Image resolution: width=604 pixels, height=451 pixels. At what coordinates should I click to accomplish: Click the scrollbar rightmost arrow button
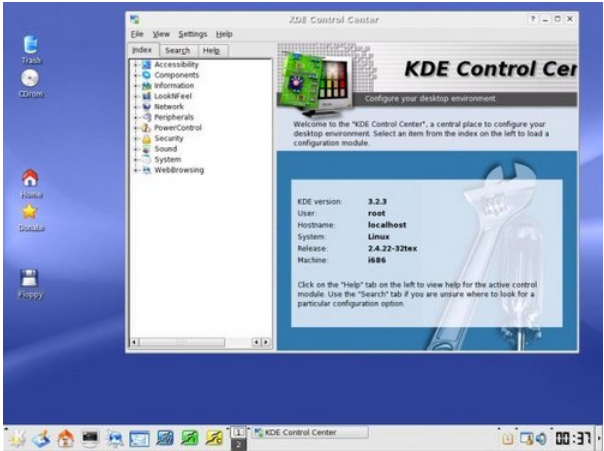point(266,342)
